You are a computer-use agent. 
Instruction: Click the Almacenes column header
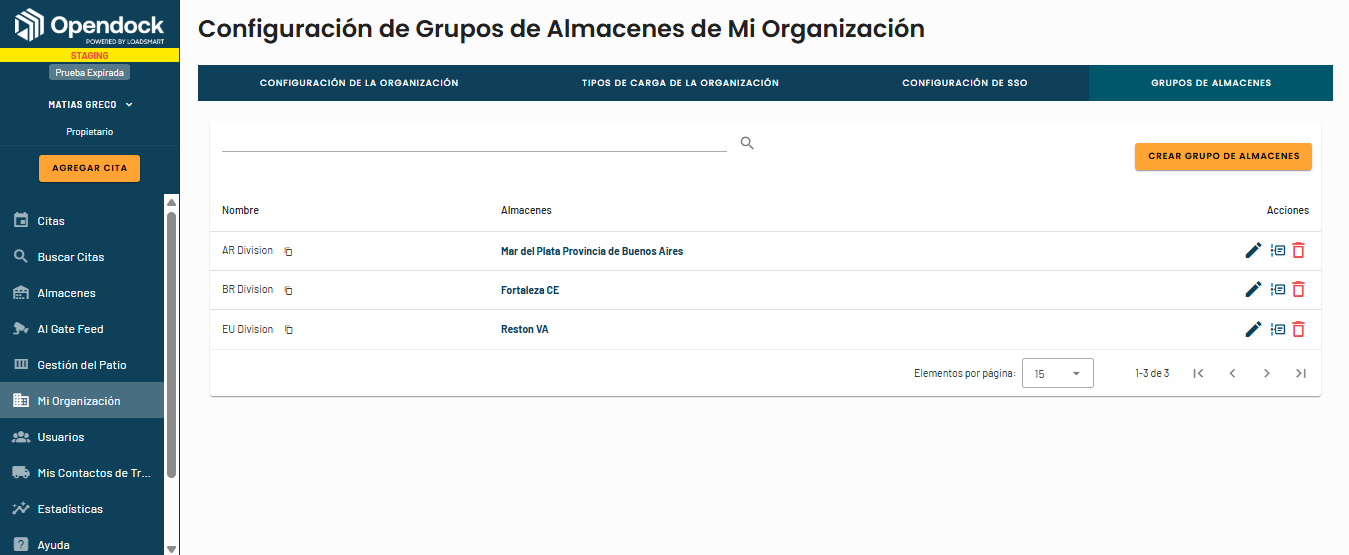526,210
